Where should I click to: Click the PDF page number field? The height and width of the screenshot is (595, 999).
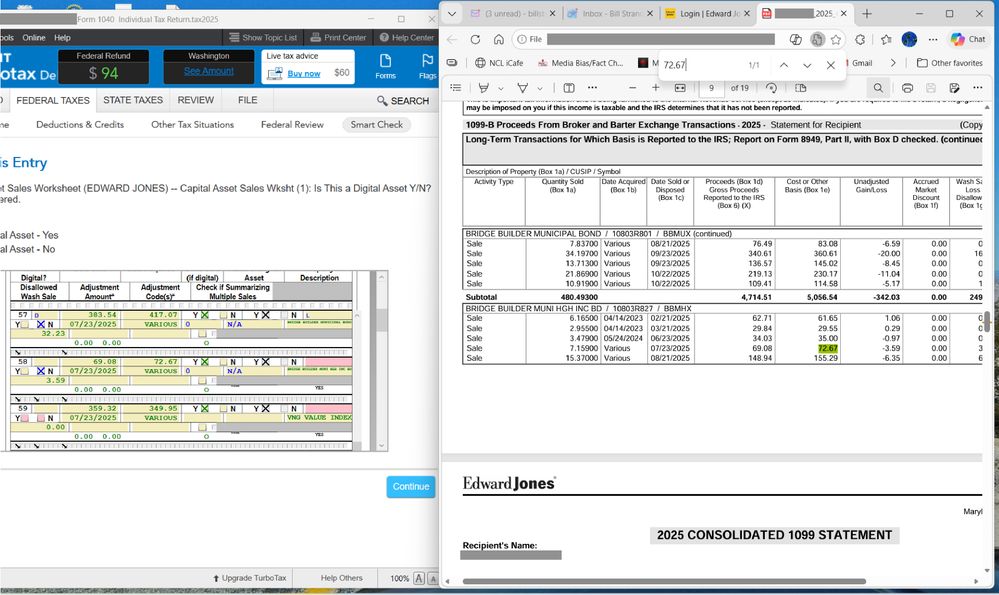(711, 88)
